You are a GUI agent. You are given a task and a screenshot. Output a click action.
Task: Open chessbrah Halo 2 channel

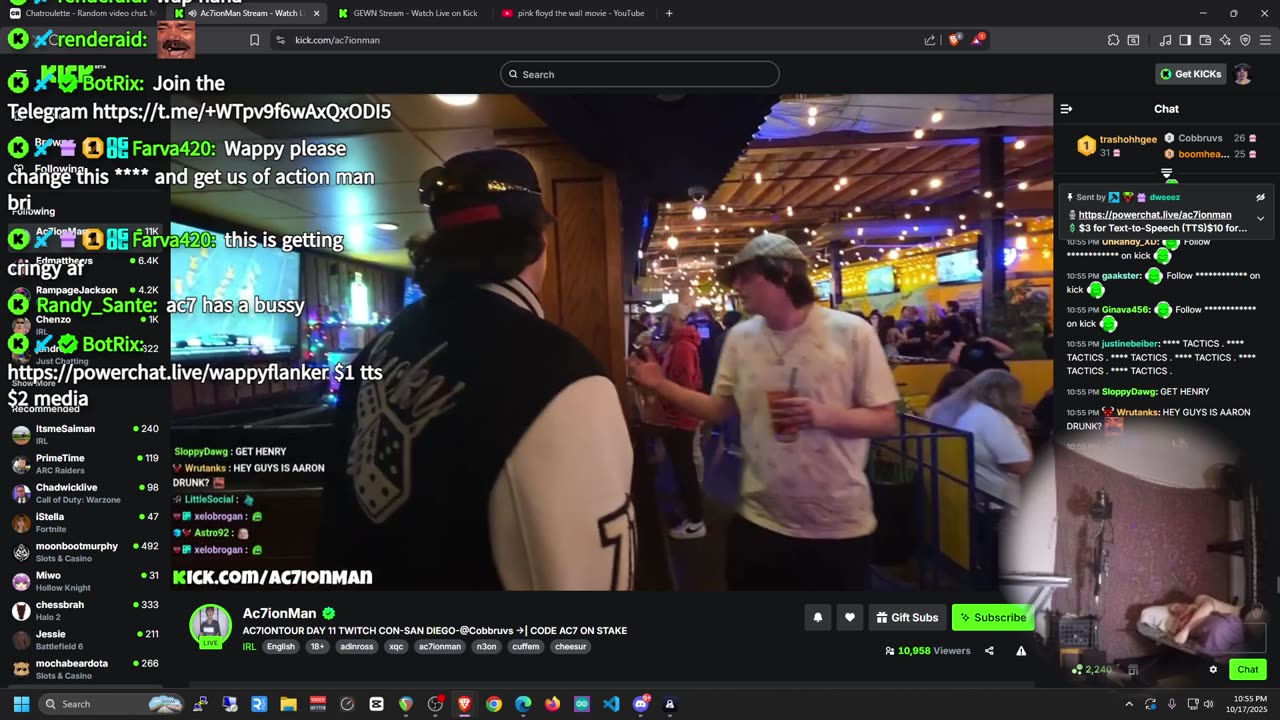tap(85, 610)
